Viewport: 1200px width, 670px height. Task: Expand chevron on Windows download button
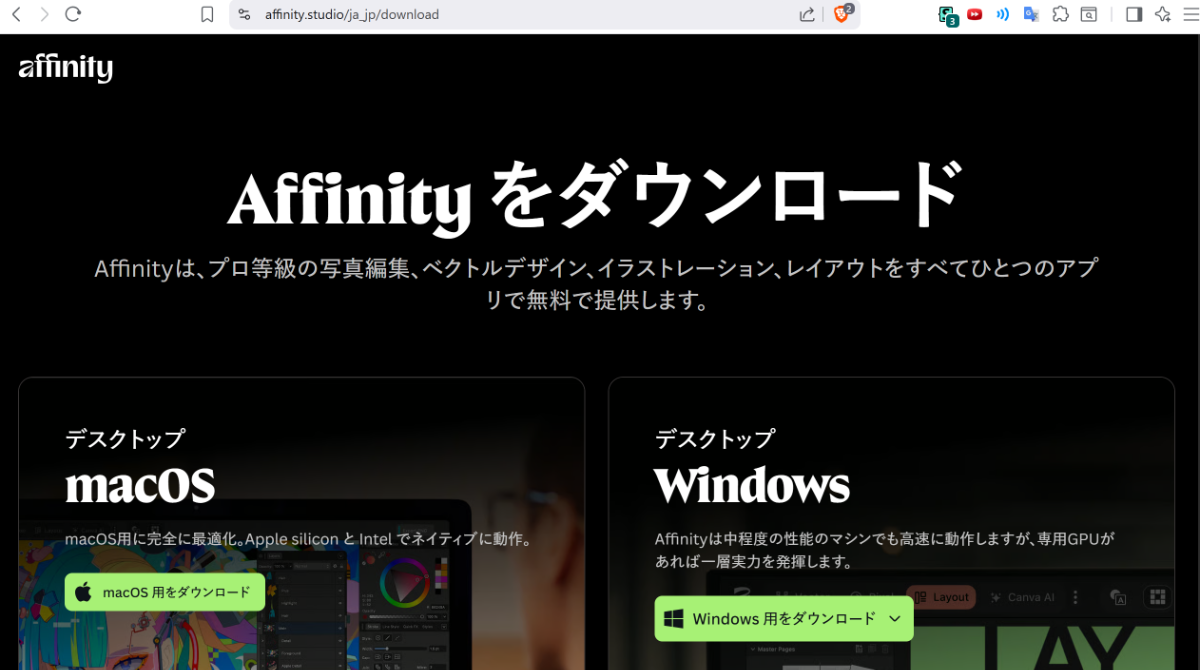895,619
